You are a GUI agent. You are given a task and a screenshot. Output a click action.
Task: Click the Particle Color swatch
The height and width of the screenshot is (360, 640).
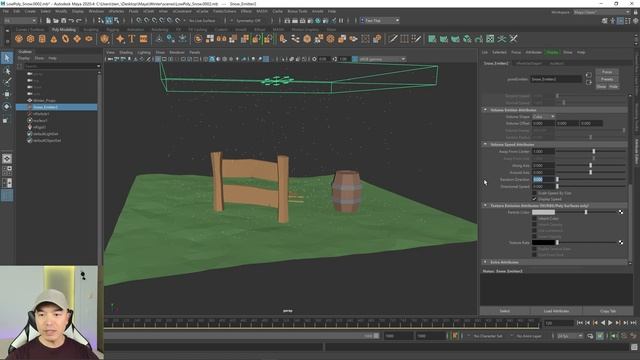click(x=543, y=212)
